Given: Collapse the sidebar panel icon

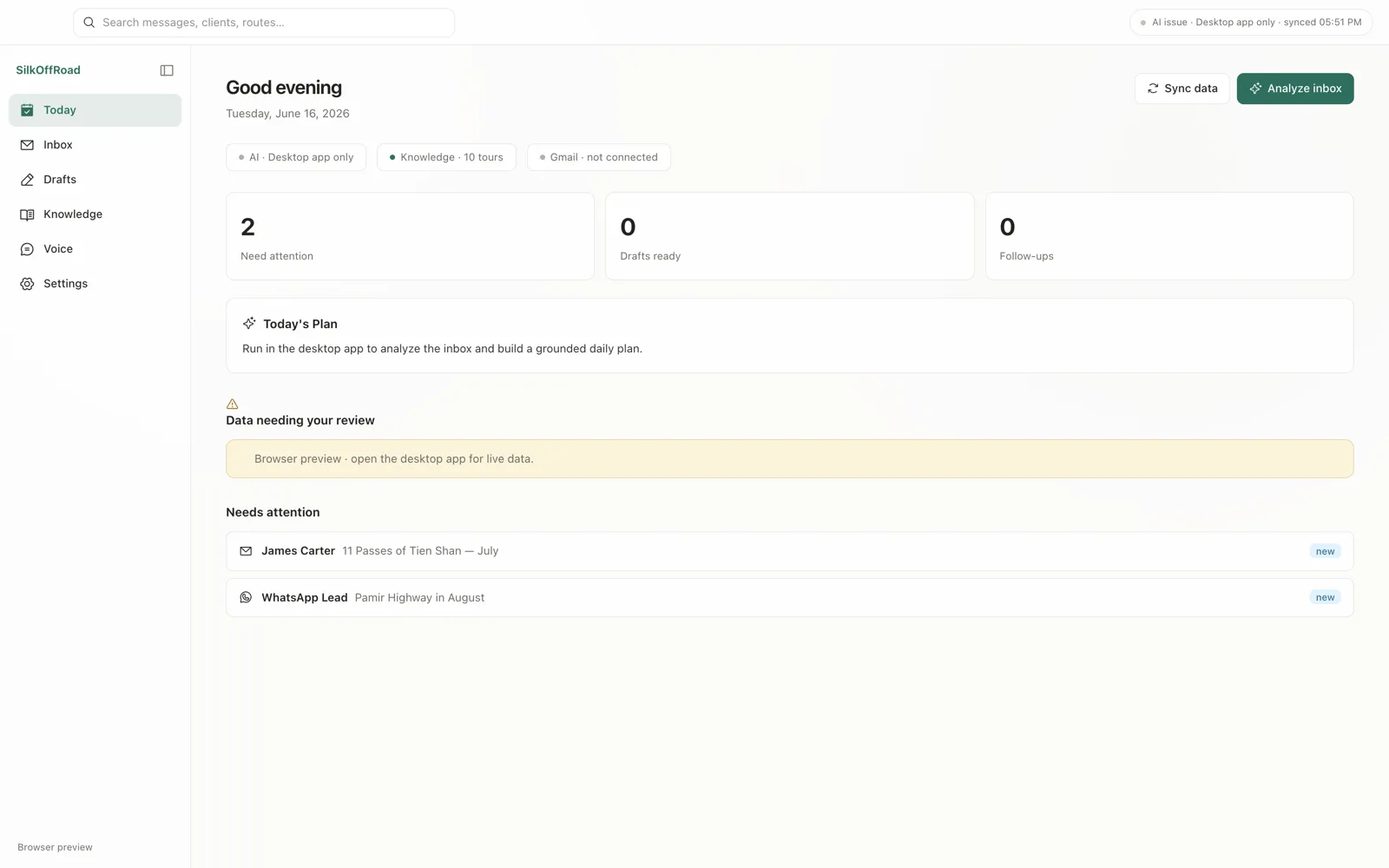Looking at the screenshot, I should [x=167, y=70].
